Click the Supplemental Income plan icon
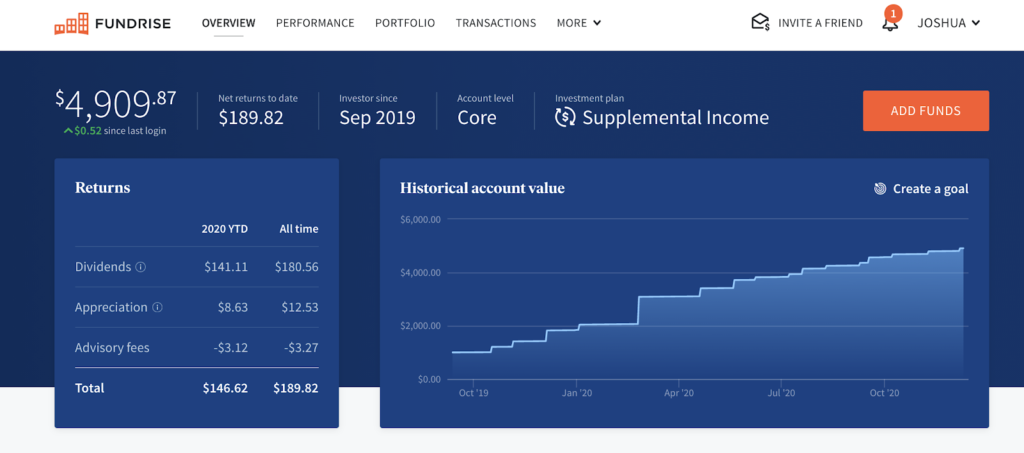Viewport: 1024px width, 453px height. tap(566, 118)
